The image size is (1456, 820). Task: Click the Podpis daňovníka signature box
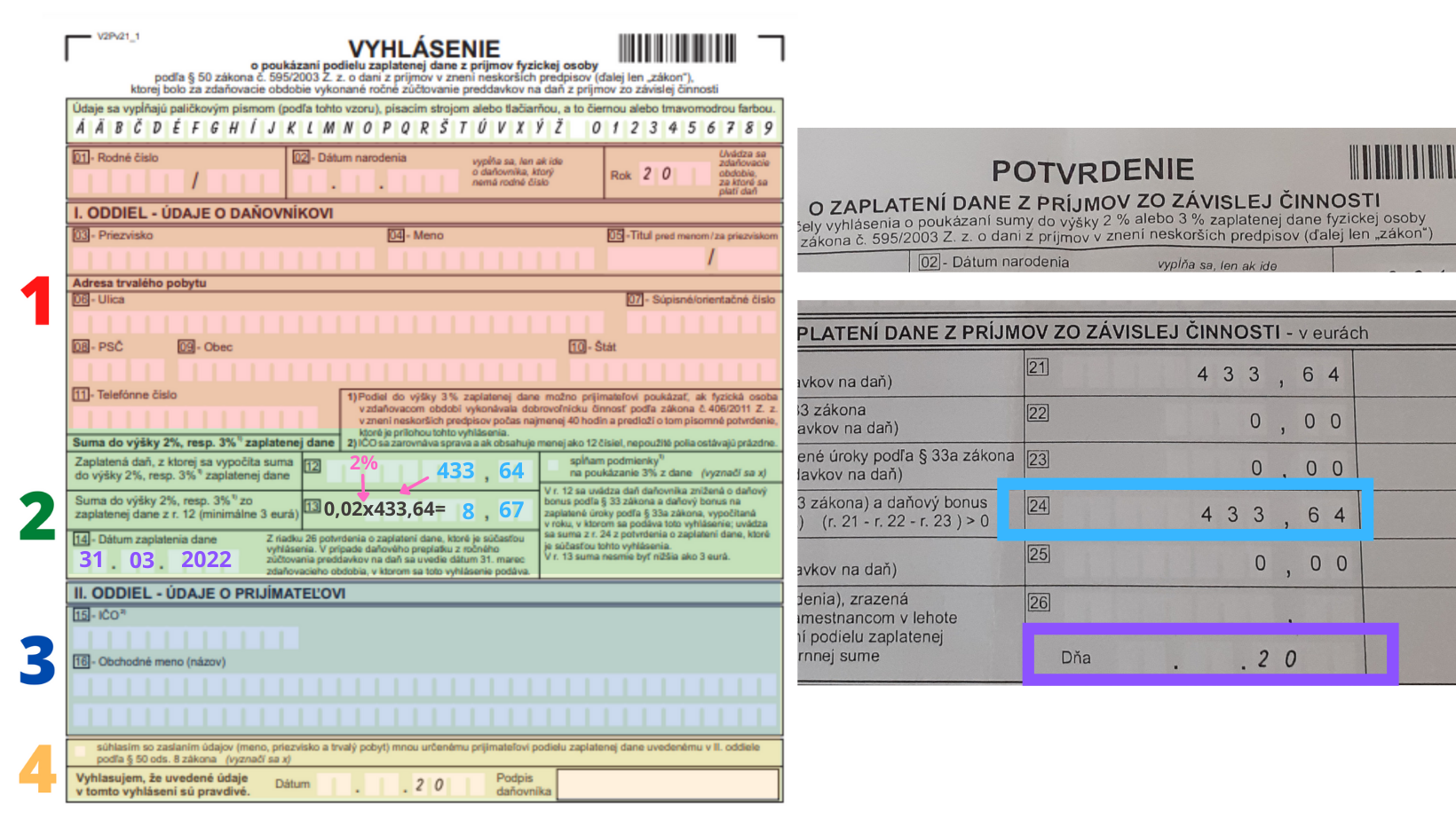(x=668, y=785)
